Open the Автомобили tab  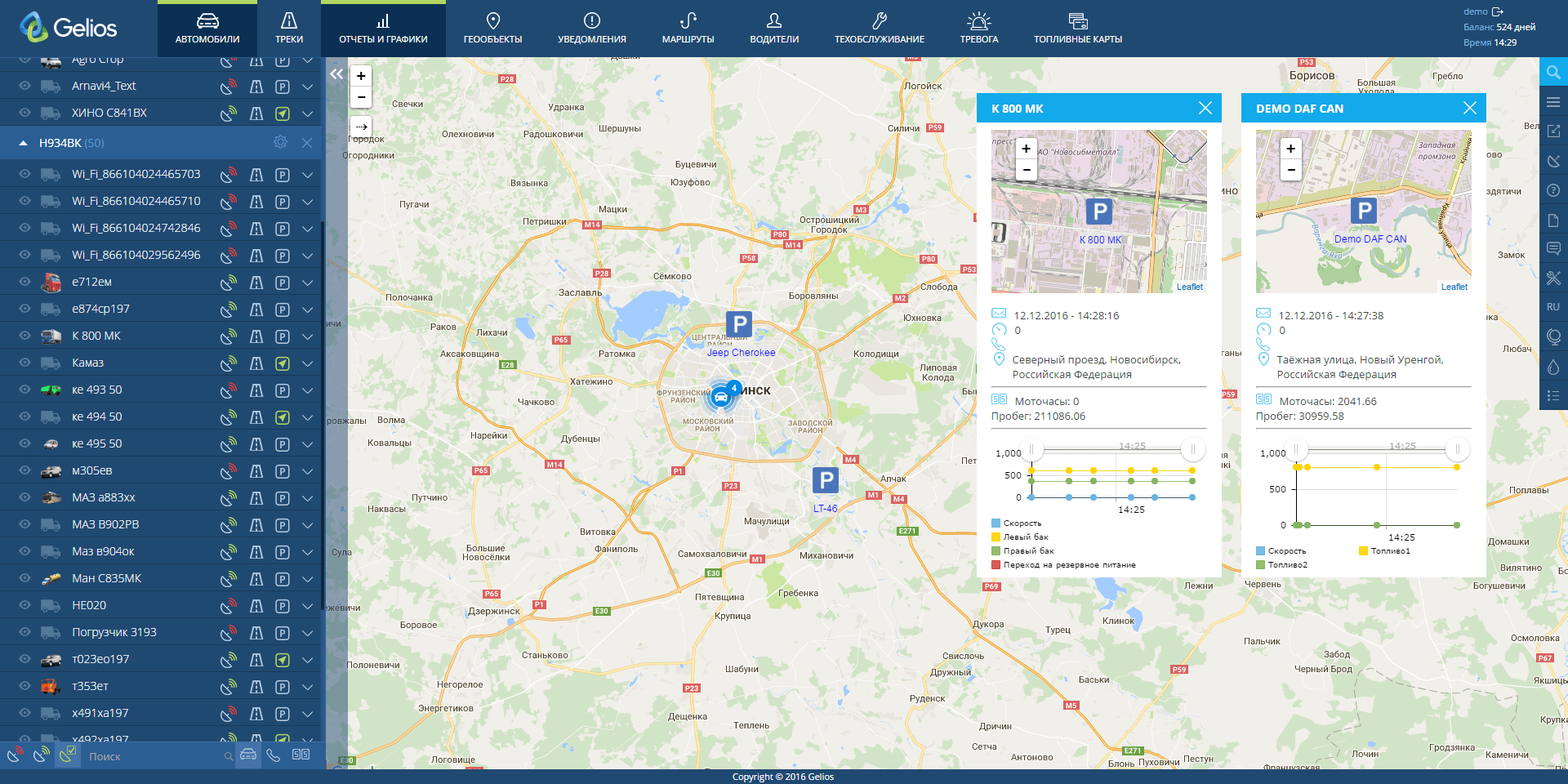(x=207, y=29)
